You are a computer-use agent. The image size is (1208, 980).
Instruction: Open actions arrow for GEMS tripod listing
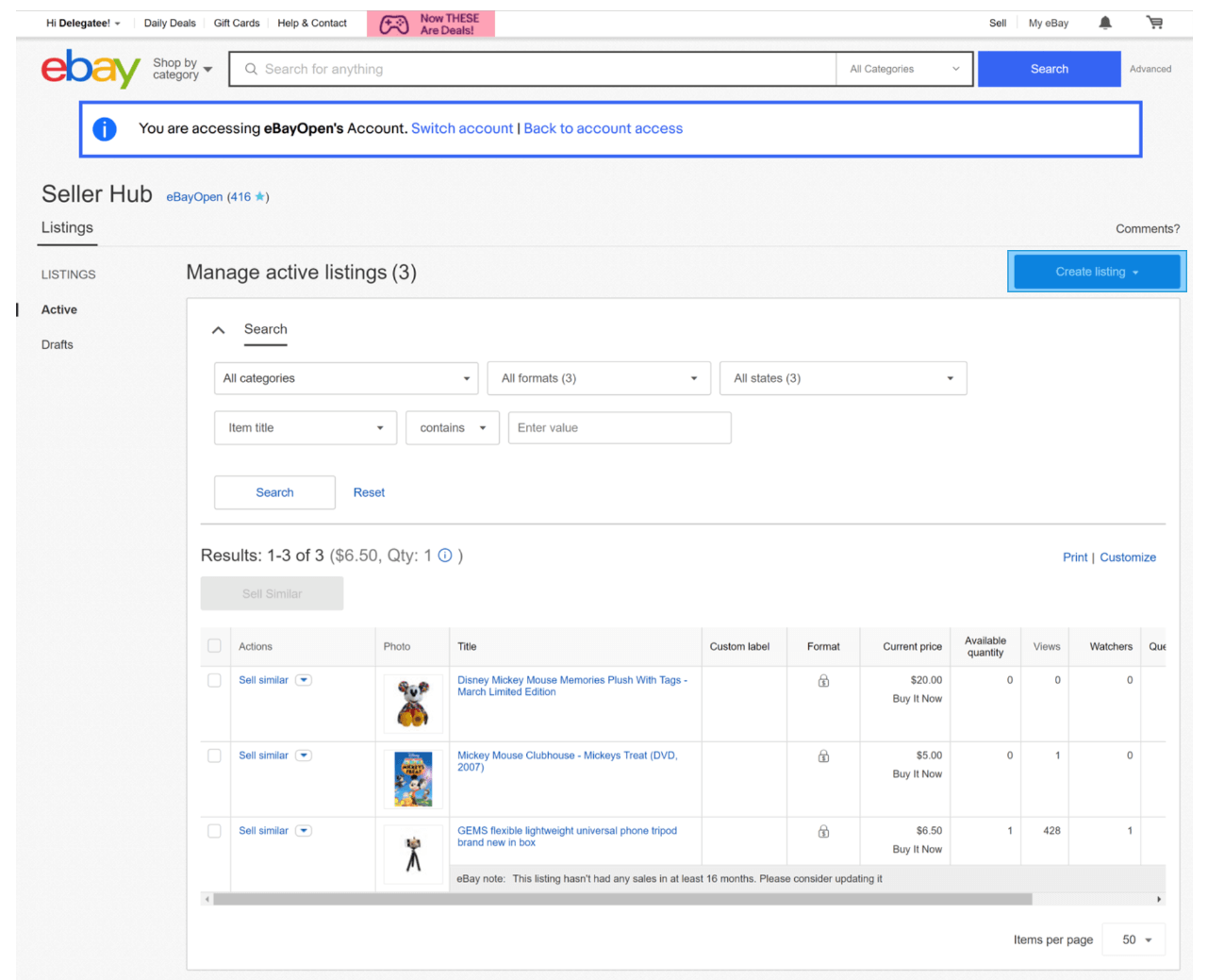pos(304,831)
